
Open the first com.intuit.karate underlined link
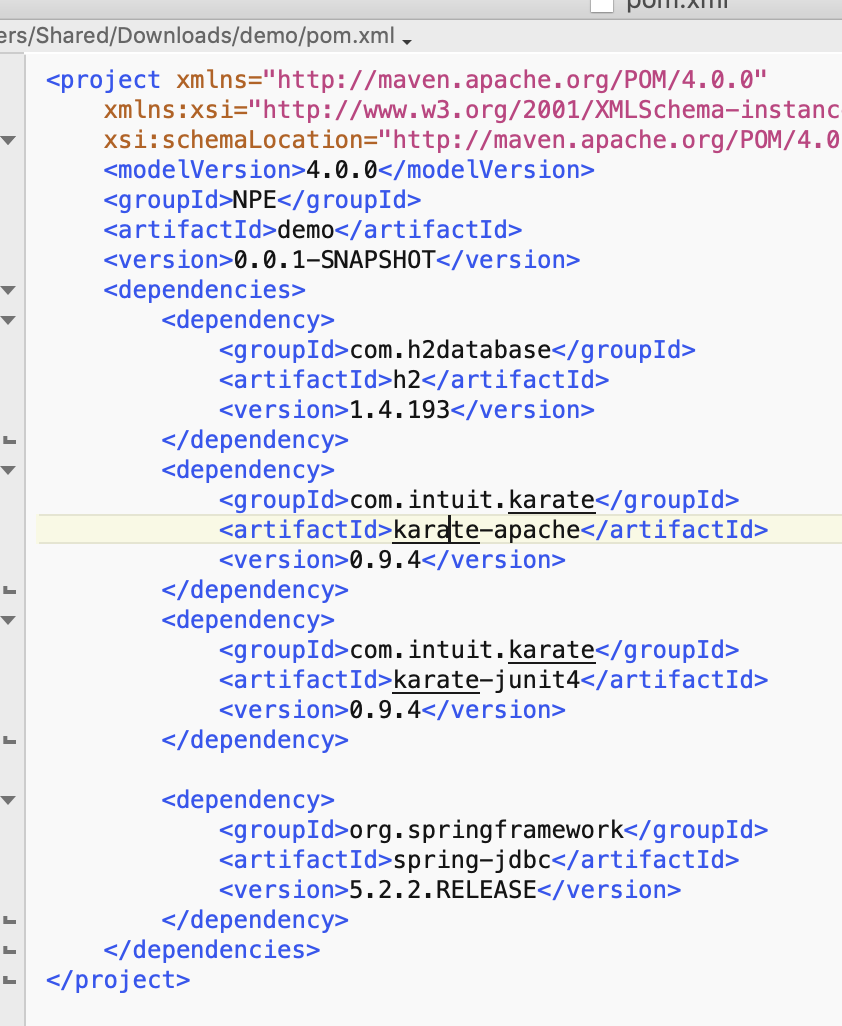pos(551,500)
